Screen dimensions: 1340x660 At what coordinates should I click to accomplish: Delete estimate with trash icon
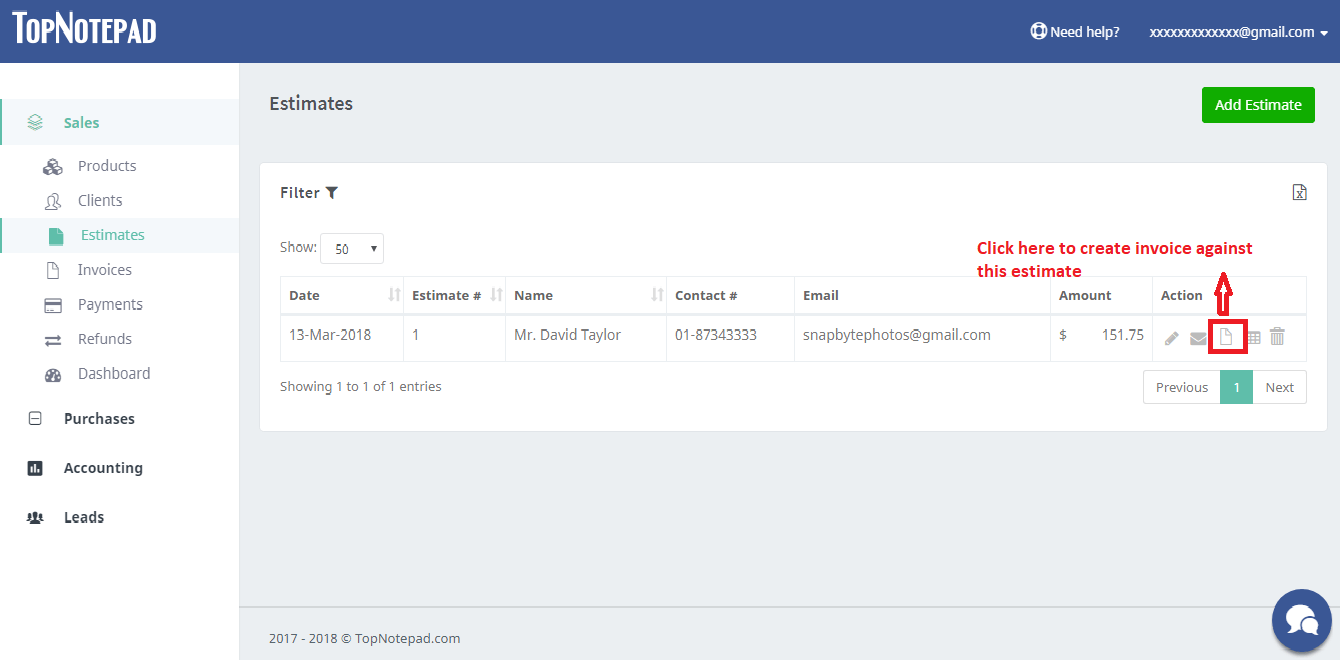pos(1277,337)
